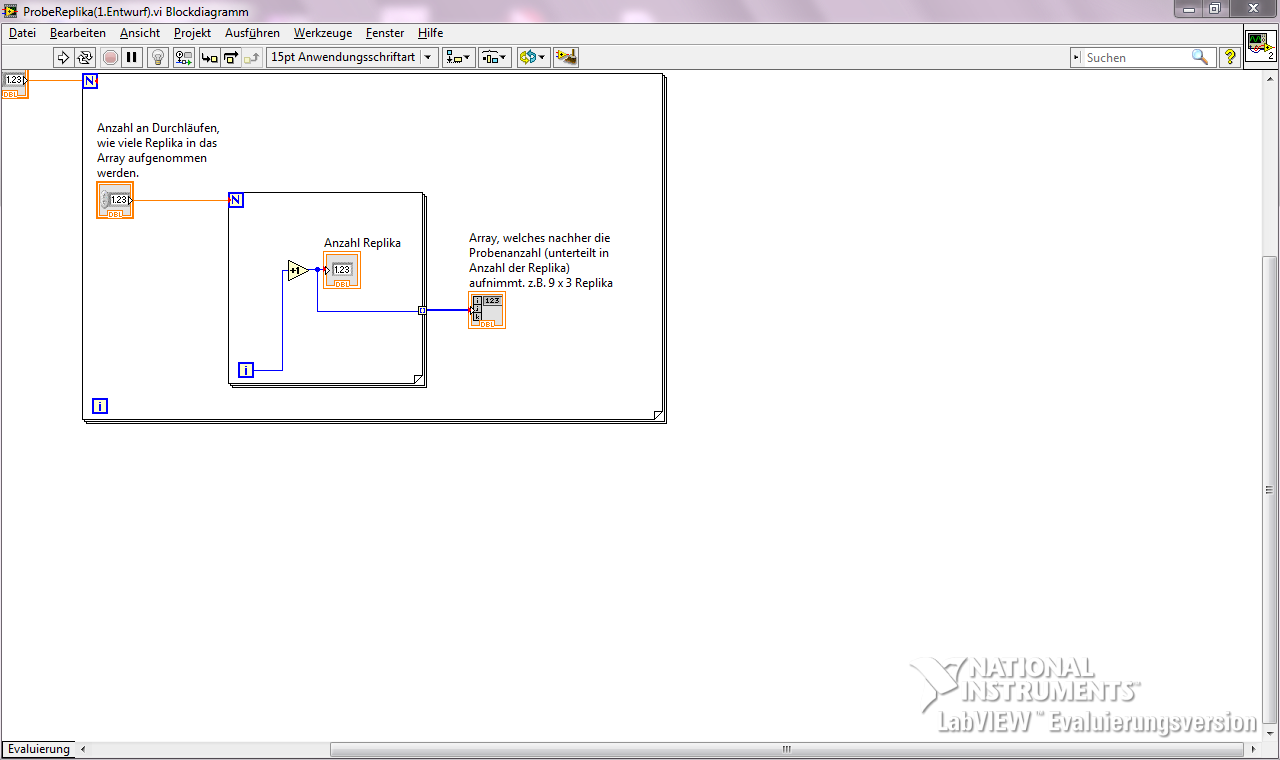The image size is (1280, 760).
Task: Open the 15pt Anwendungsschriftart font dropdown
Action: (x=352, y=57)
